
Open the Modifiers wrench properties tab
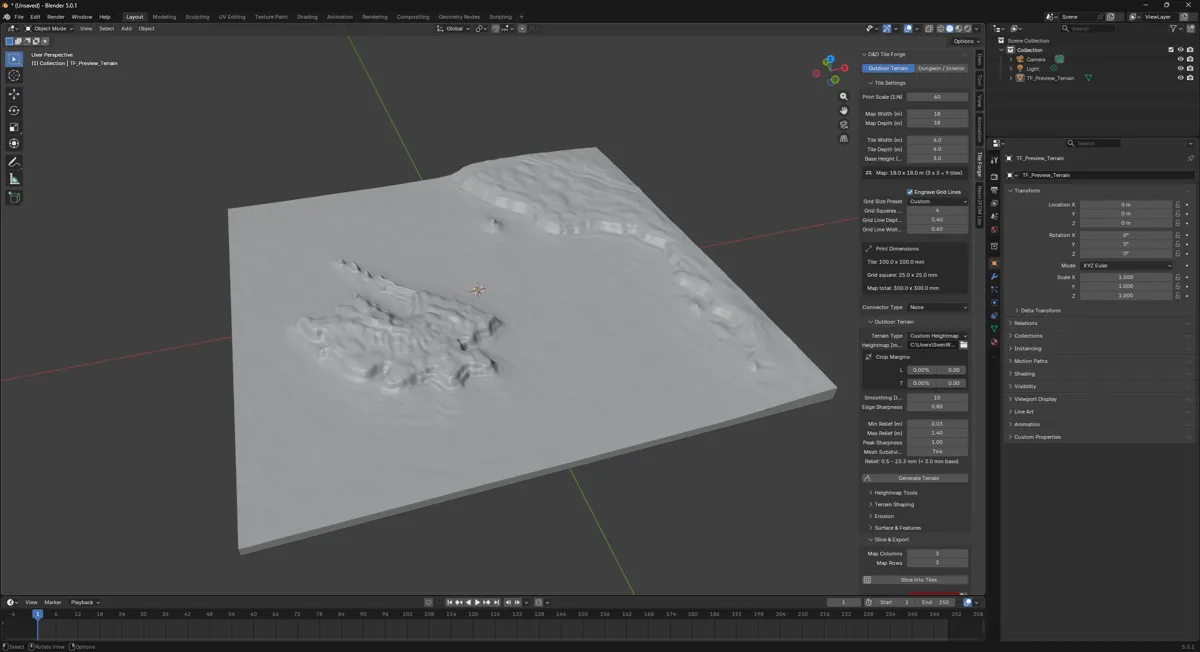994,276
